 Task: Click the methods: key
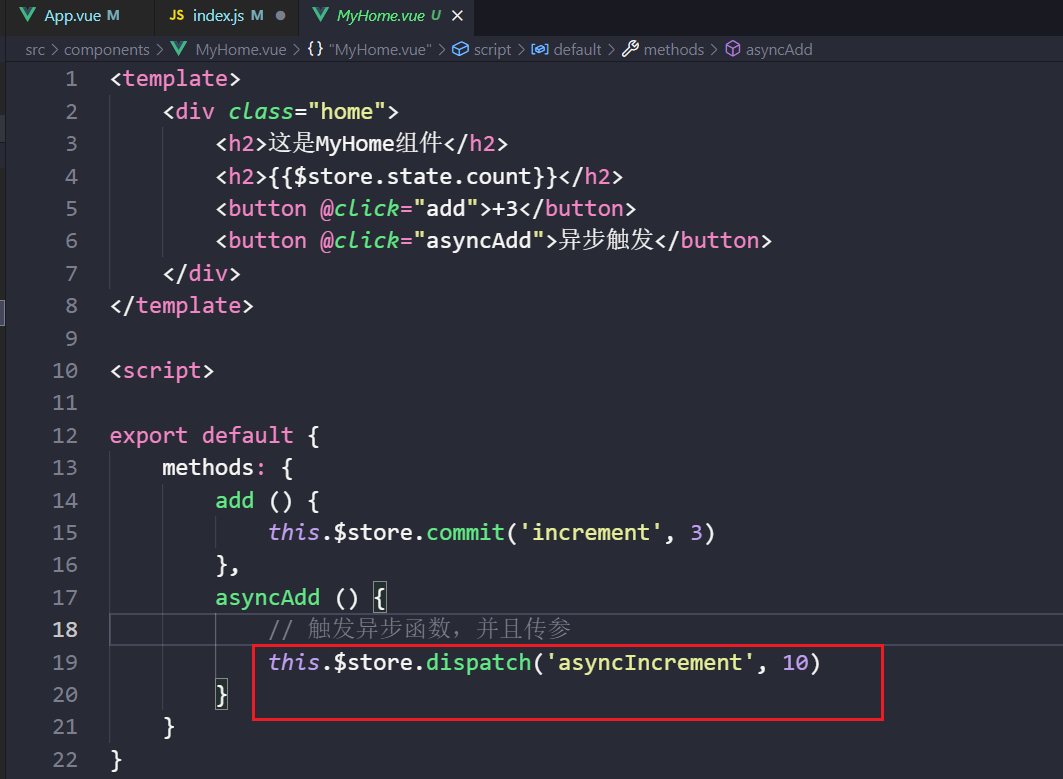(214, 468)
